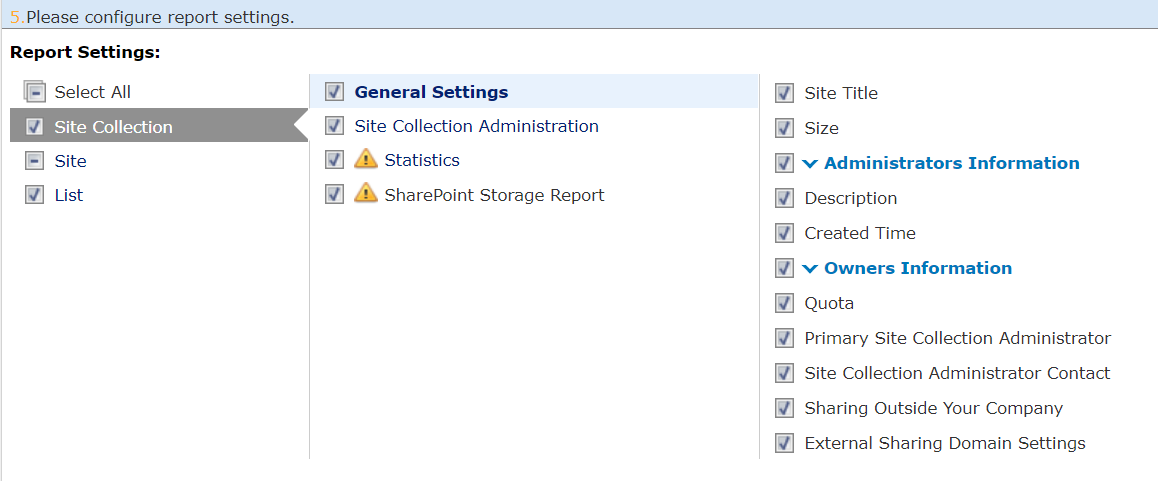Image resolution: width=1158 pixels, height=481 pixels.
Task: Uncheck the Site Title checkbox
Action: pos(784,93)
